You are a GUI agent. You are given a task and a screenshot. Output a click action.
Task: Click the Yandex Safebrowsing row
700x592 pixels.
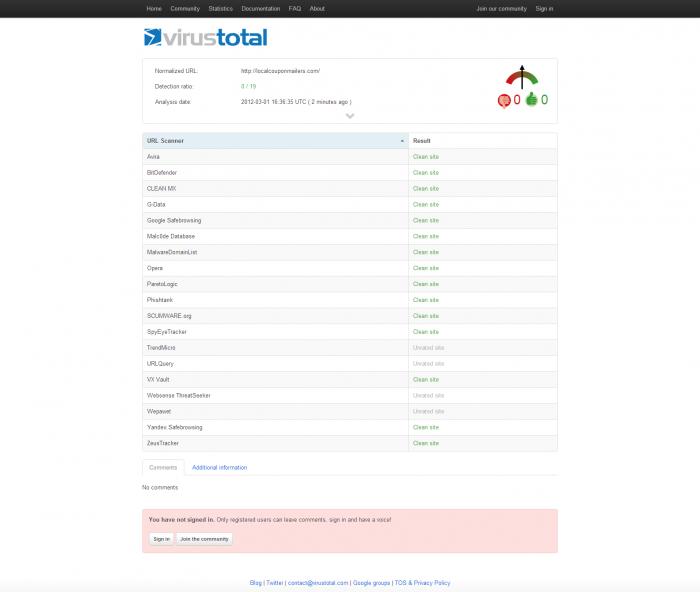pos(350,428)
